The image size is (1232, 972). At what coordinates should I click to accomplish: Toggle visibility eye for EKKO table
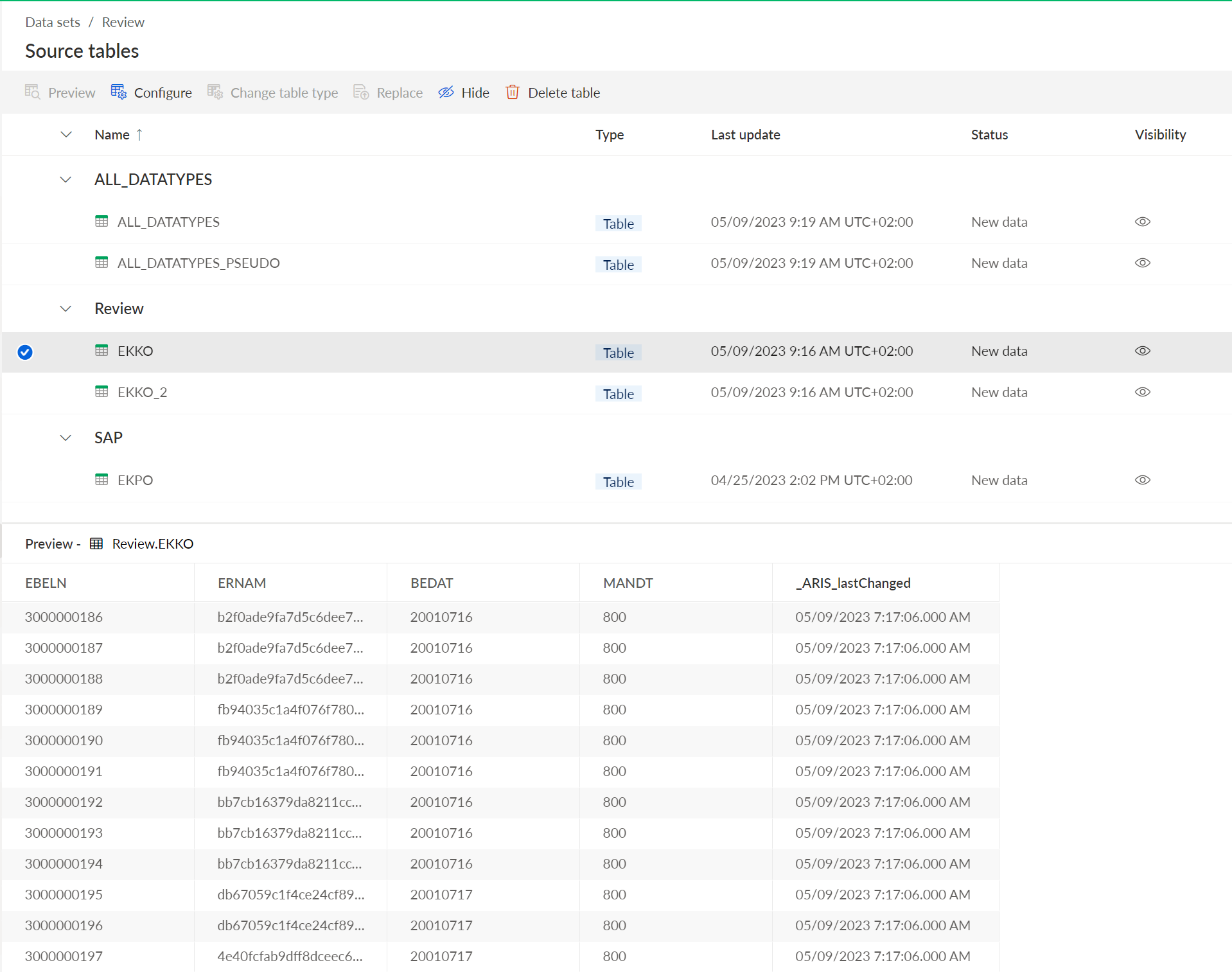click(x=1142, y=351)
